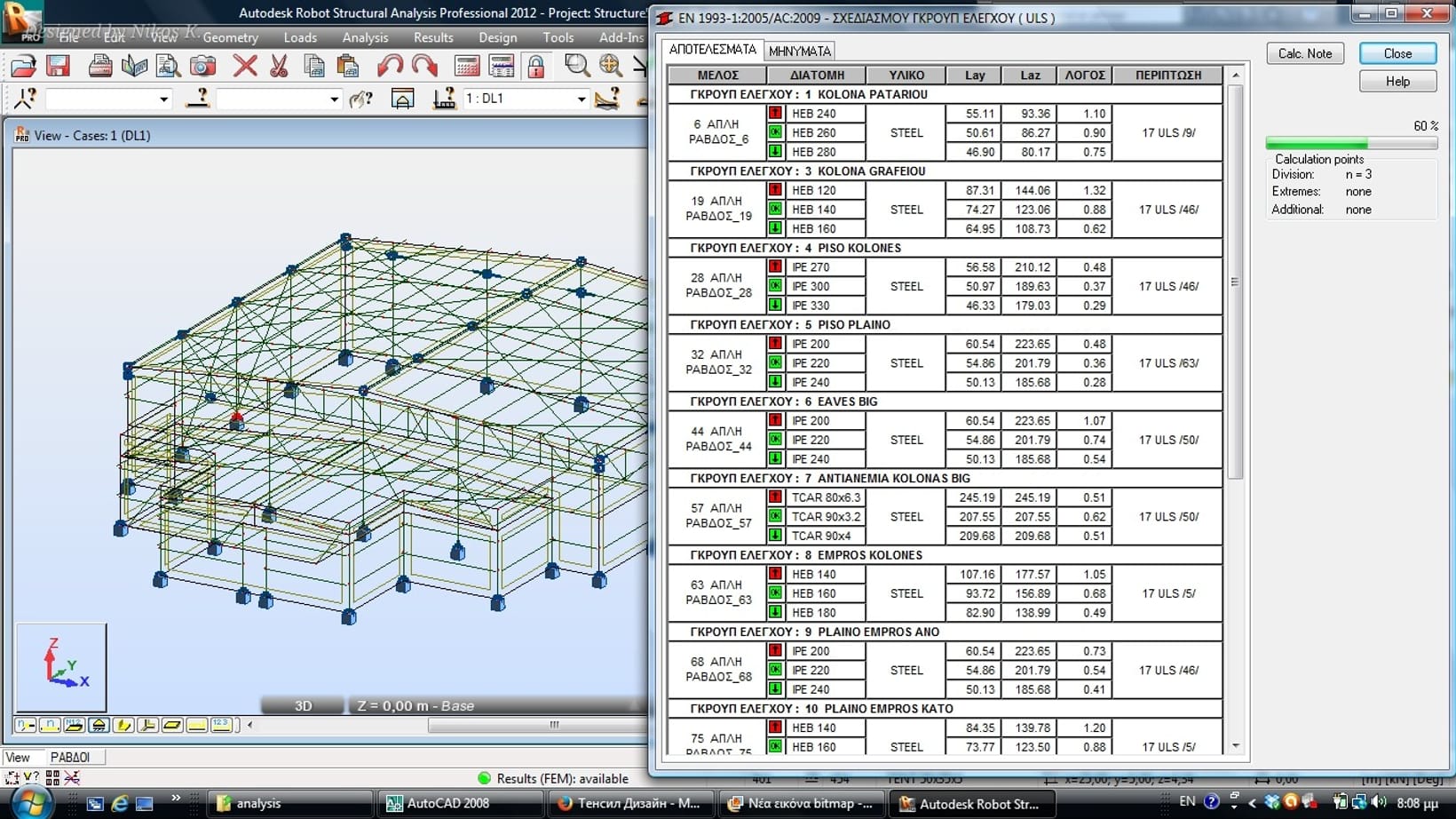Open the calculations calculator icon
1456x819 pixels.
(467, 66)
